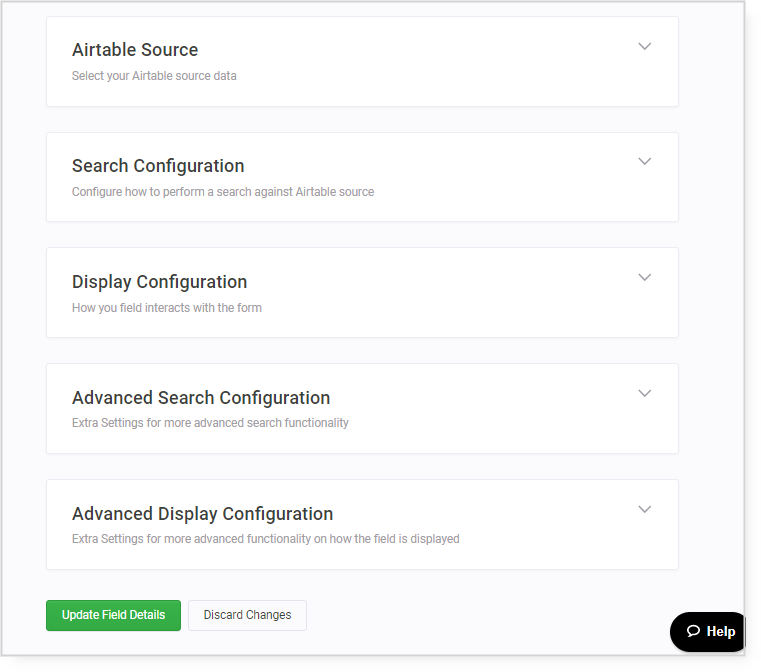
Task: Open the Display Configuration heading
Action: click(159, 282)
